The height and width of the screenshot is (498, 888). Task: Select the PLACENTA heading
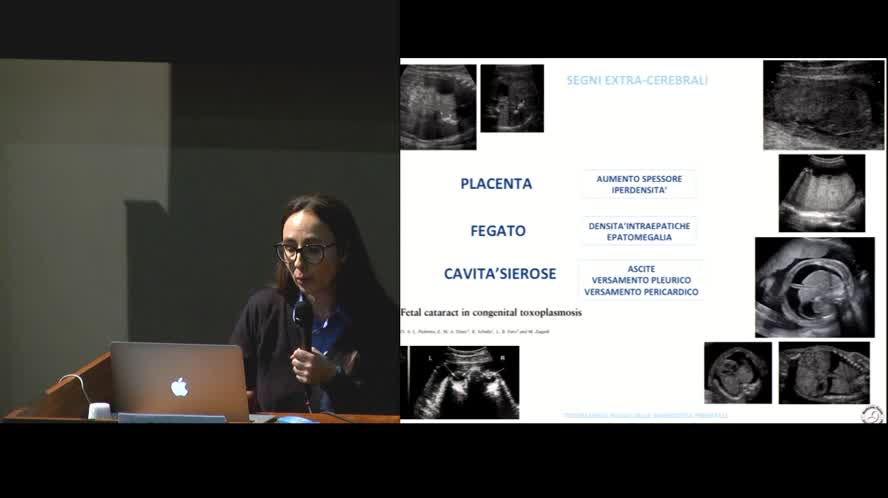pyautogui.click(x=496, y=184)
